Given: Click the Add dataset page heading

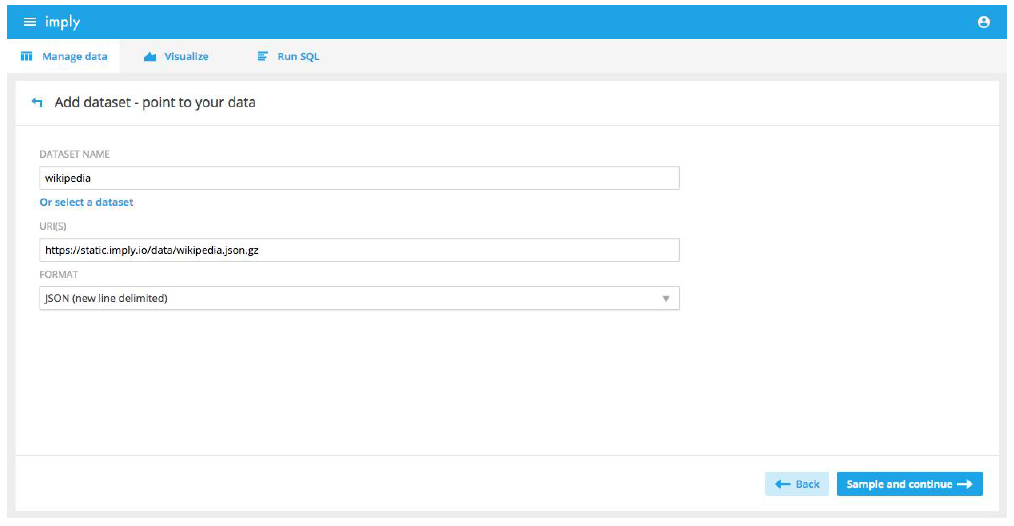Looking at the screenshot, I should pyautogui.click(x=155, y=102).
